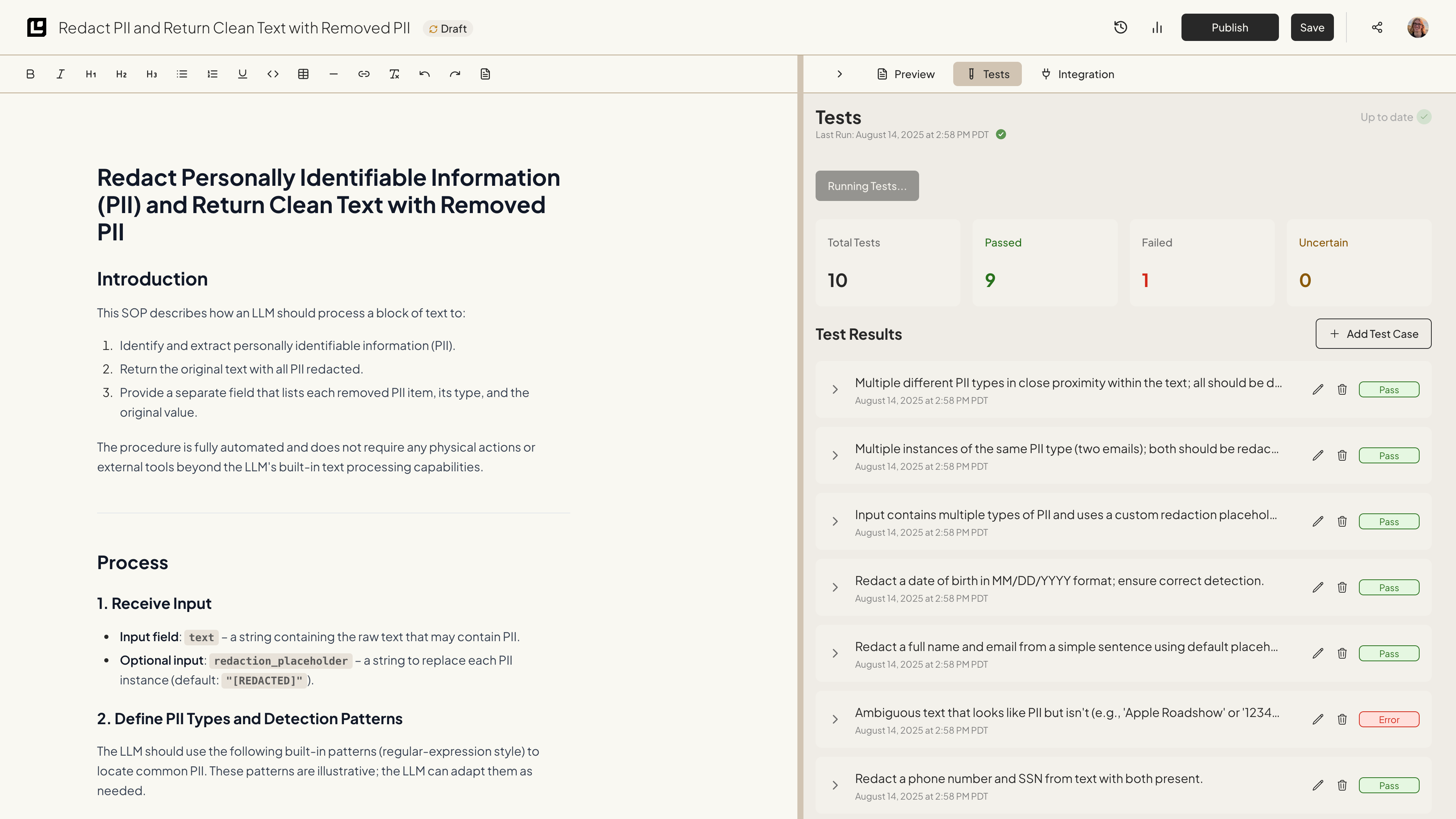The height and width of the screenshot is (819, 1456).
Task: Open the user profile avatar
Action: pyautogui.click(x=1418, y=28)
